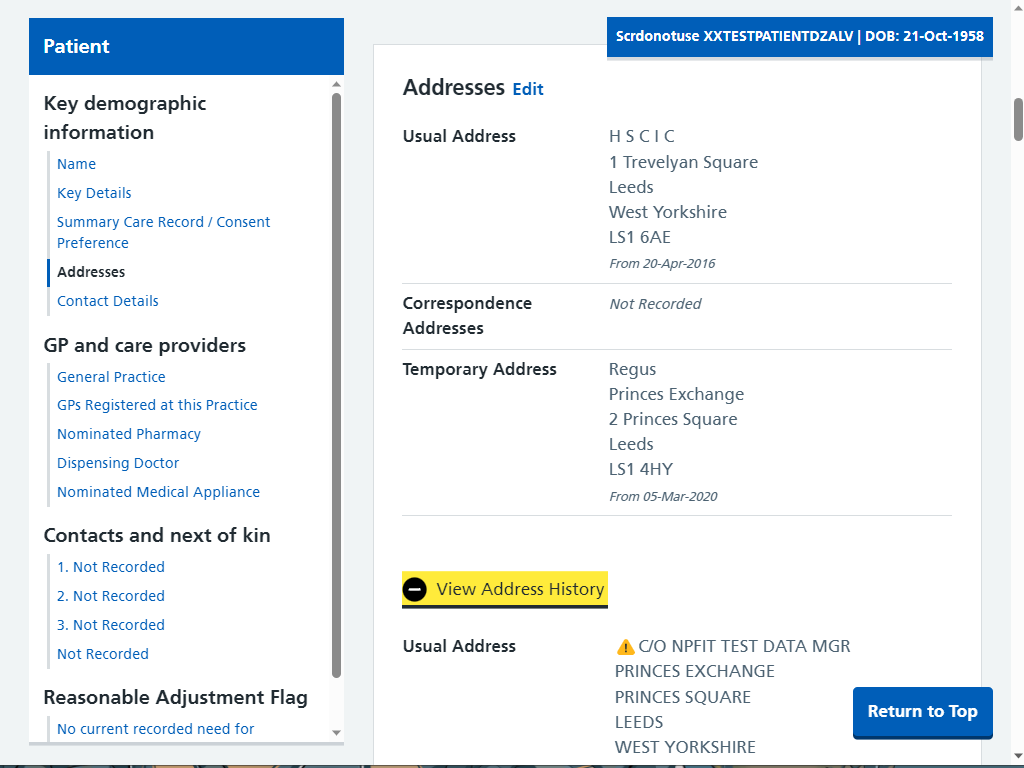The image size is (1024, 768).
Task: Open No current recorded need link
Action: point(155,729)
